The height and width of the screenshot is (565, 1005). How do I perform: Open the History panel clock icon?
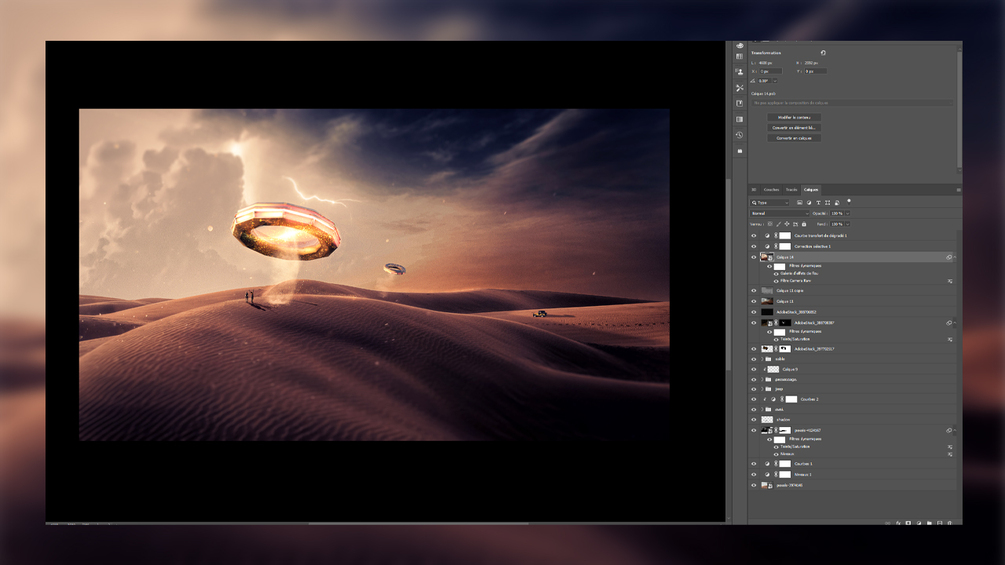[x=740, y=135]
